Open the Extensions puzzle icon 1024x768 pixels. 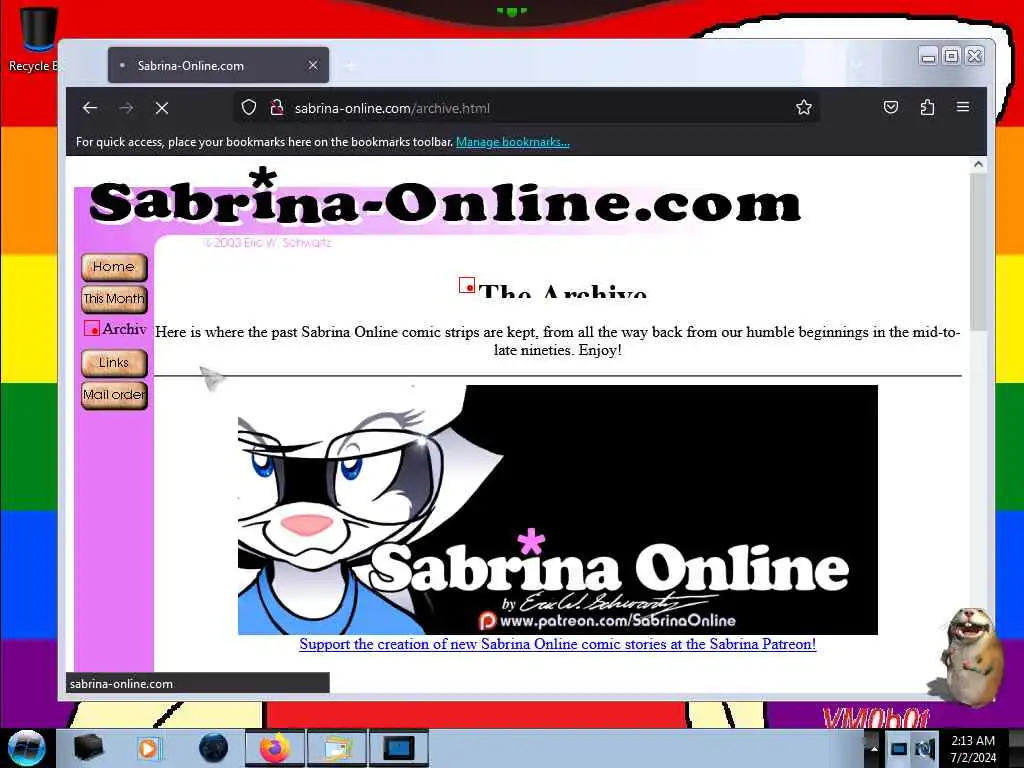click(x=927, y=107)
